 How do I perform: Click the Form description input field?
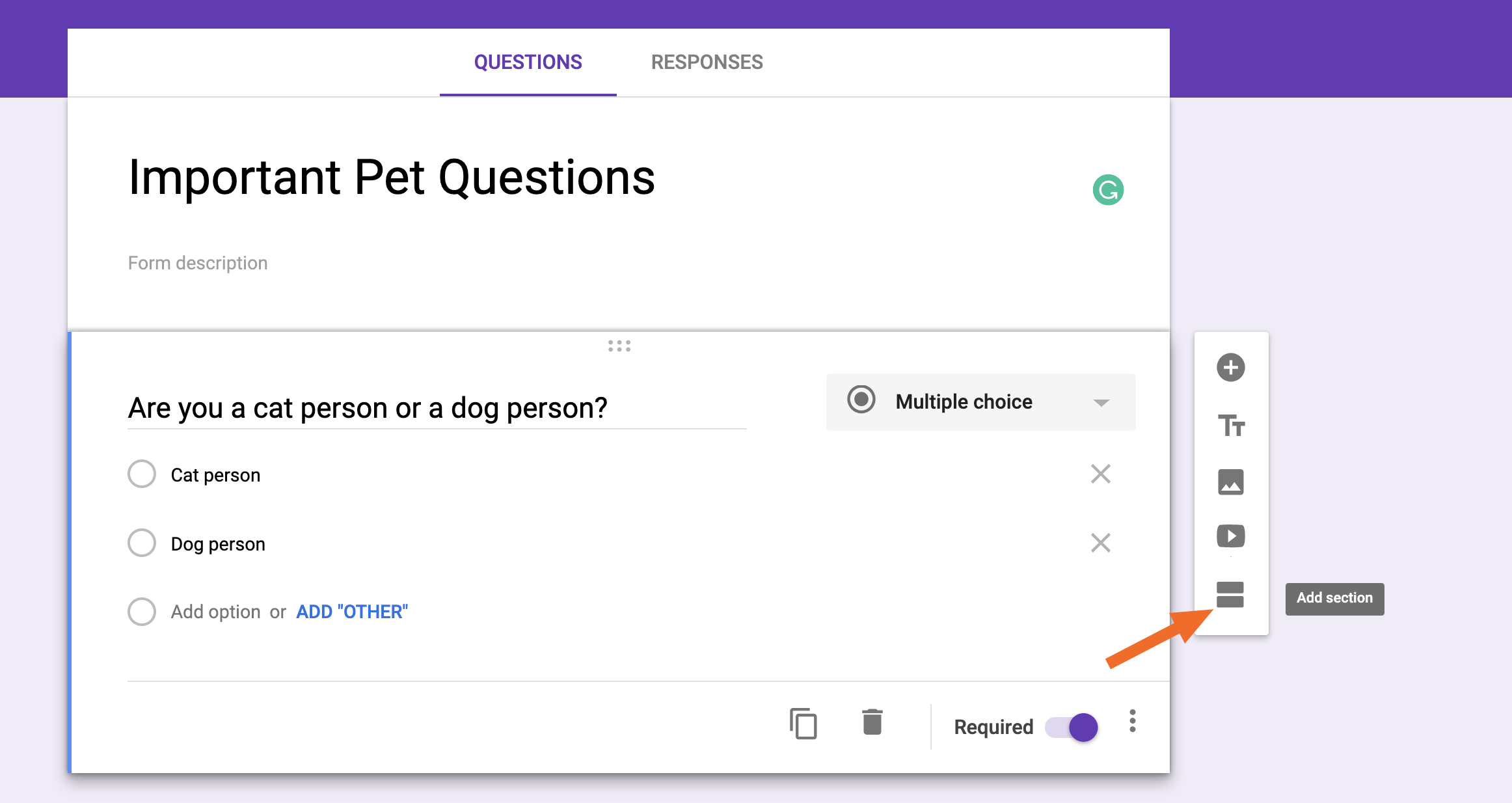pos(199,262)
